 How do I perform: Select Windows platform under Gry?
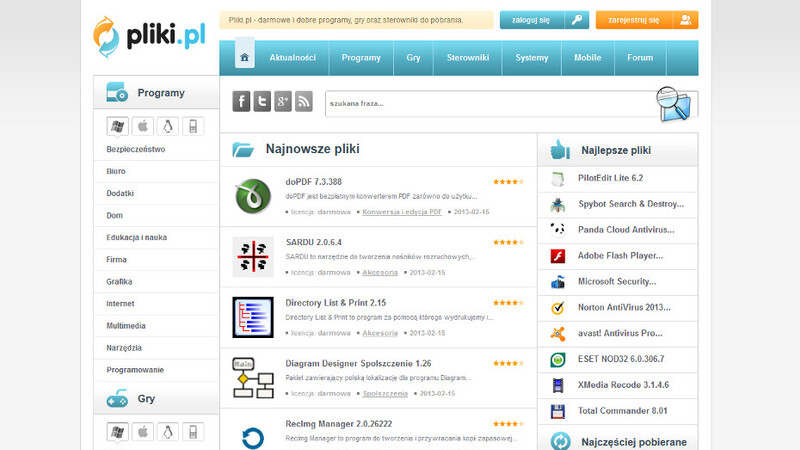click(117, 432)
